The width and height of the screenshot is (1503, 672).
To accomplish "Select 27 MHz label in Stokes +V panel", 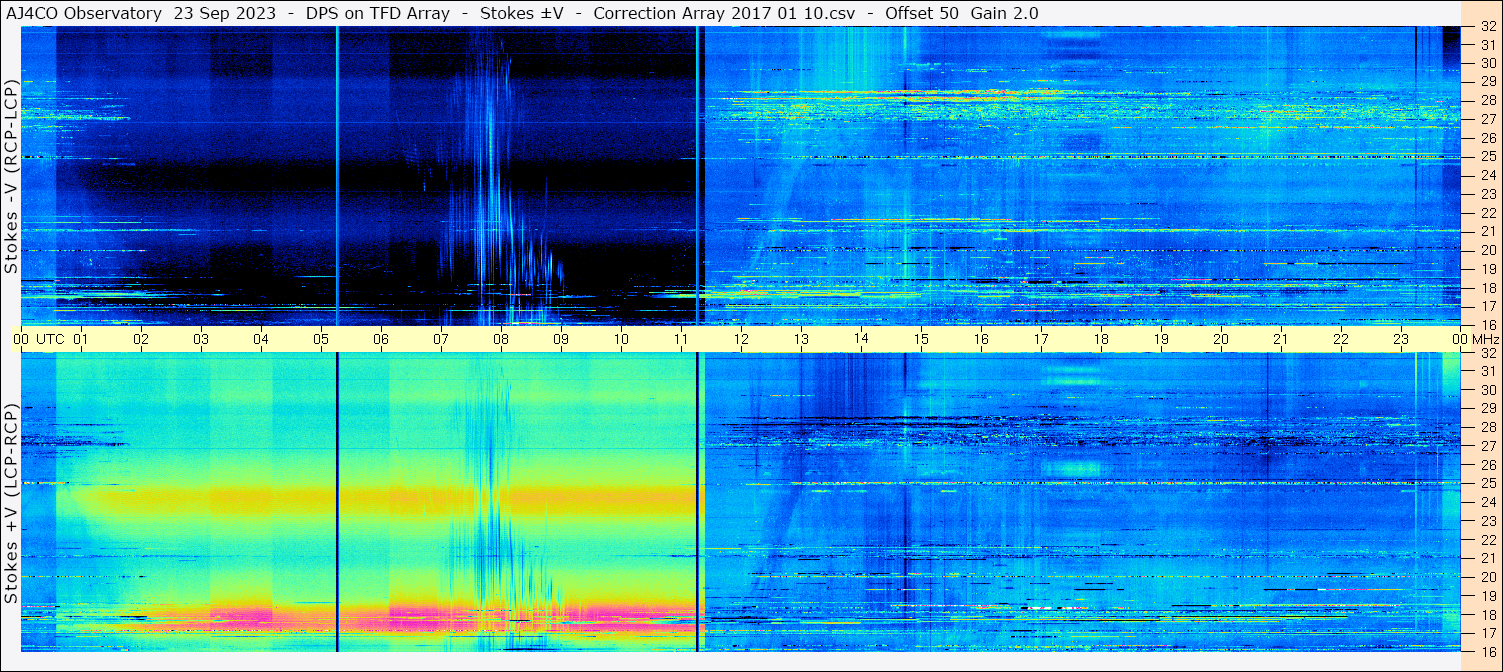I will pyautogui.click(x=1488, y=446).
